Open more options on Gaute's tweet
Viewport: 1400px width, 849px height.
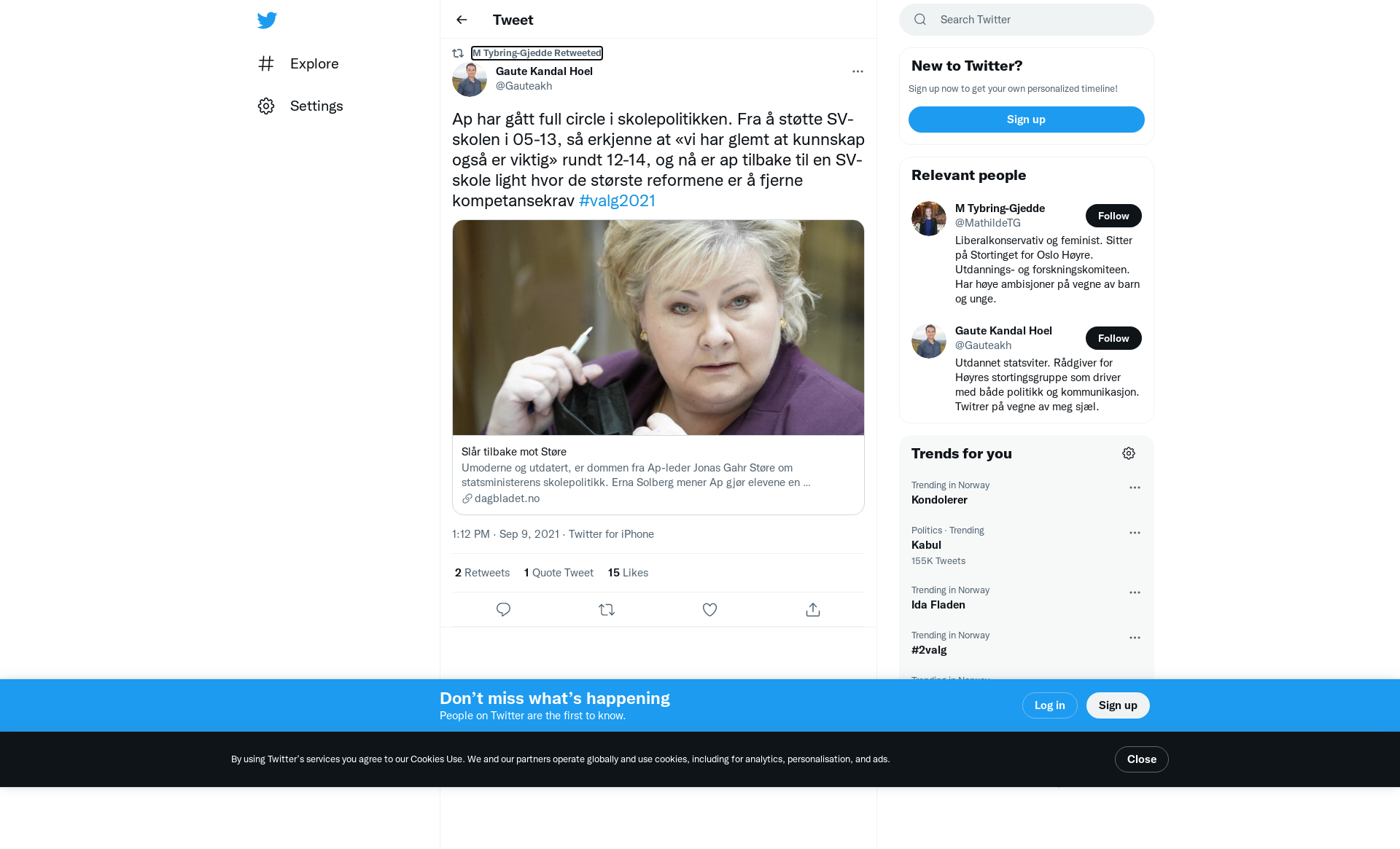coord(857,71)
